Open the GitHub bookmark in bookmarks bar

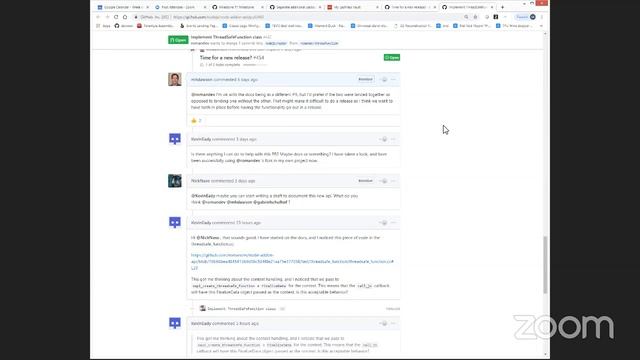[x=123, y=26]
